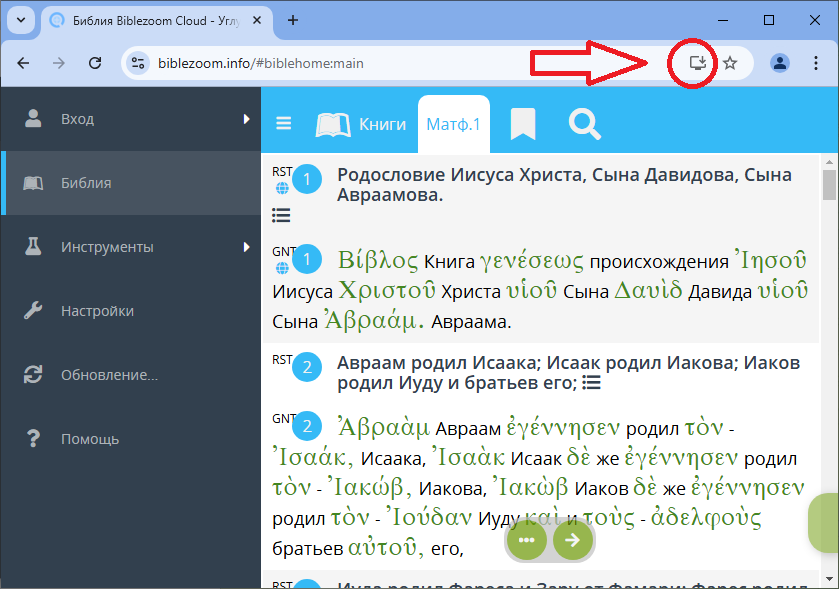The image size is (839, 589).
Task: Click the Greek word Χριστοῦ
Action: tap(387, 290)
